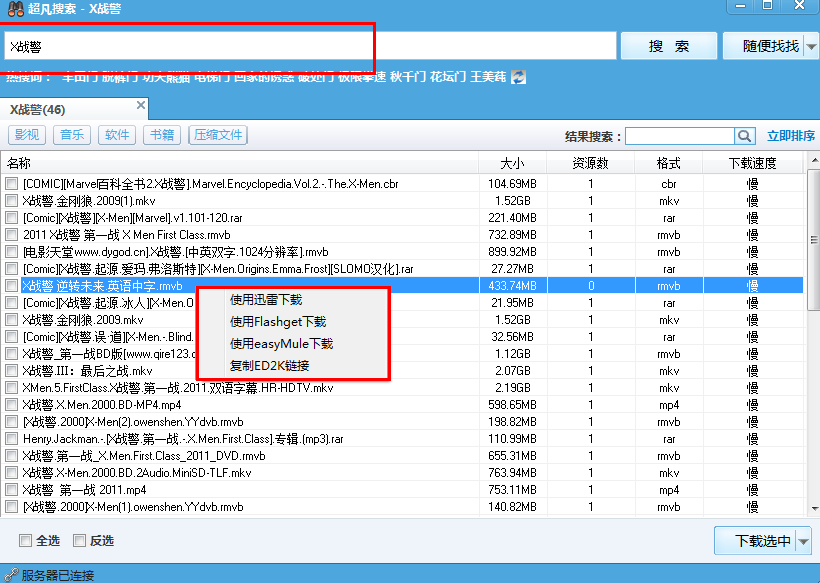This screenshot has height=583, width=820.
Task: Enable the 全选 select-all checkbox
Action: pos(25,540)
